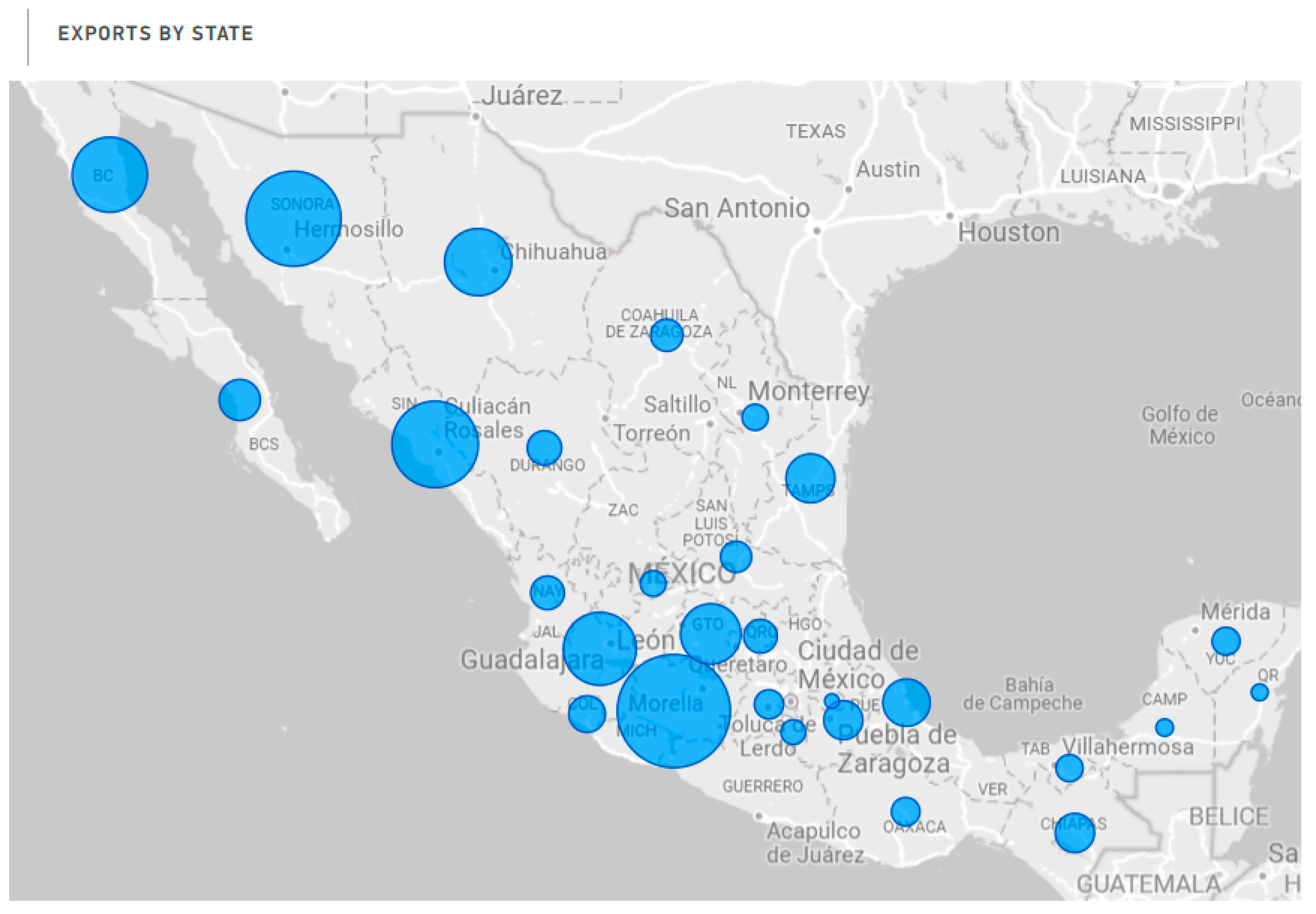Select the Chiapas bubble
This screenshot has height=914, width=1316.
1074,833
